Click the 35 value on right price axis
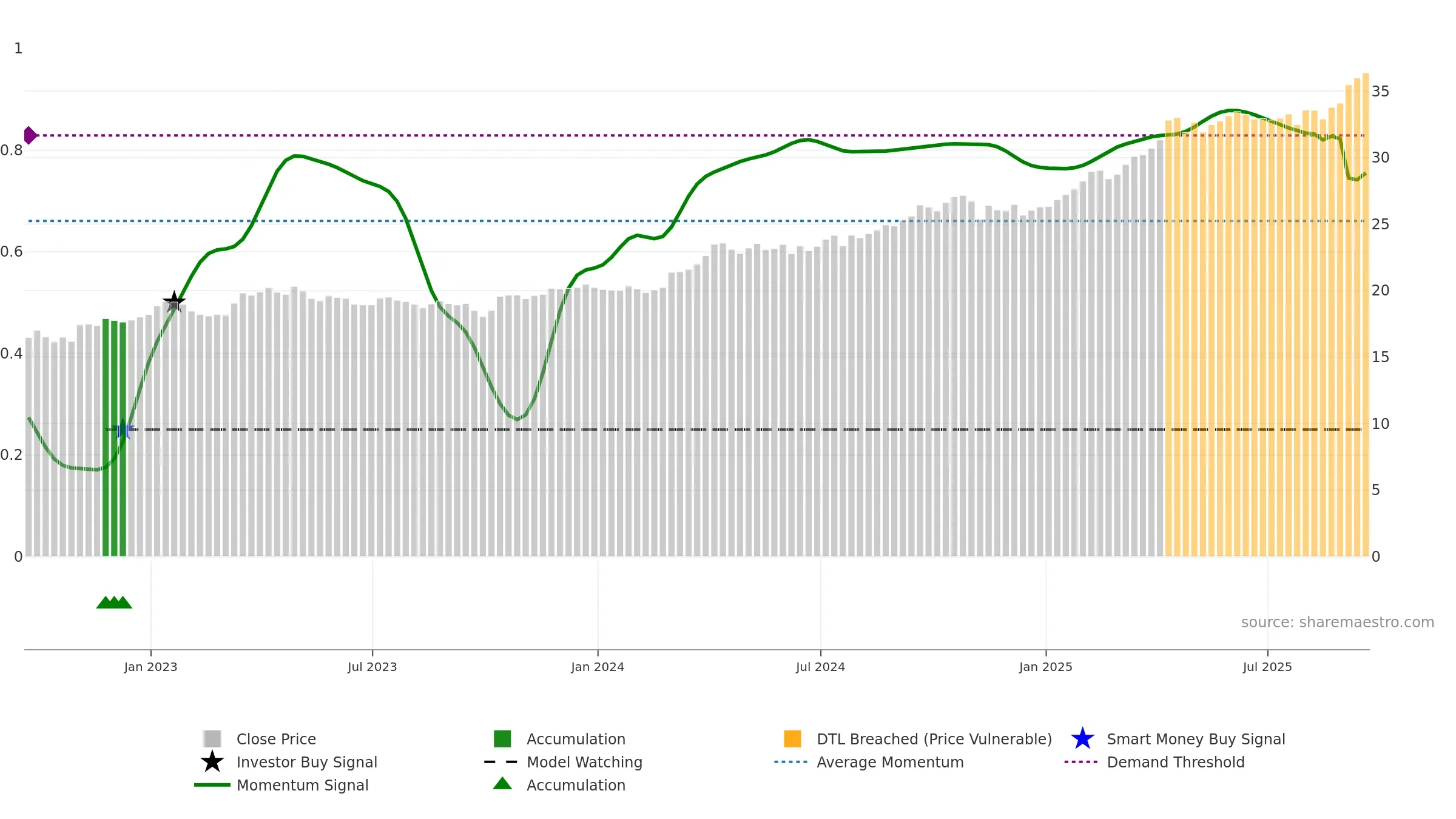 coord(1380,92)
